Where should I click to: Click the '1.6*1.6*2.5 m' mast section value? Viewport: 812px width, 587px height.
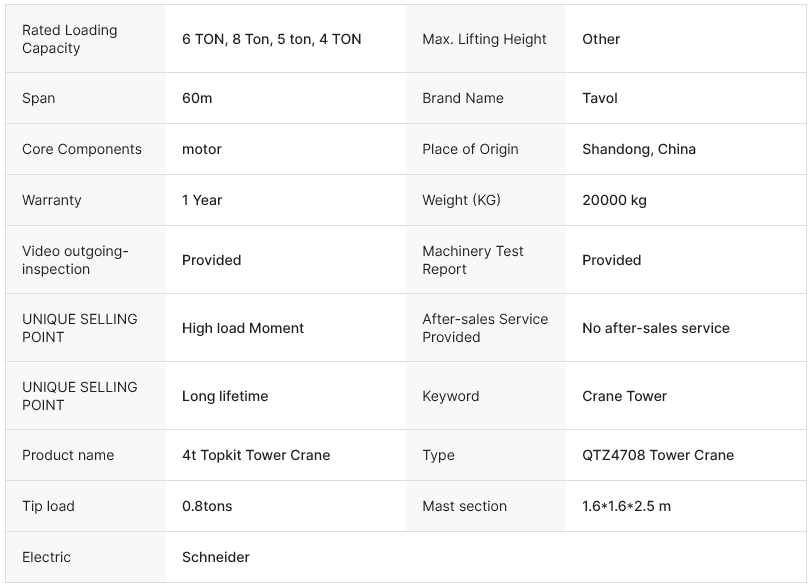[626, 506]
